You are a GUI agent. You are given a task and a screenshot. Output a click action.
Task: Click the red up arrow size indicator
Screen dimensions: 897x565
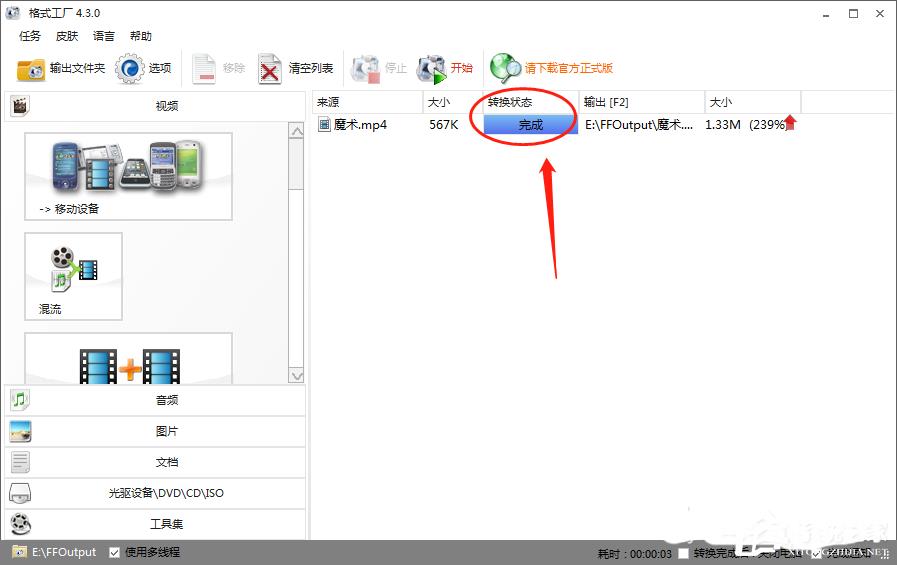coord(790,122)
